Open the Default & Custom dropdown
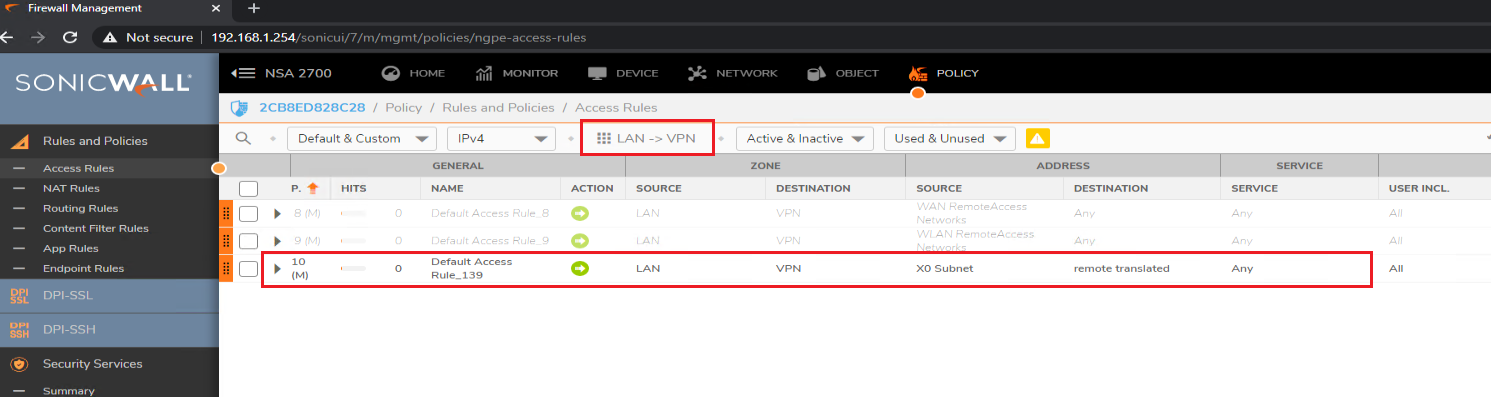The width and height of the screenshot is (1495, 402). 361,138
